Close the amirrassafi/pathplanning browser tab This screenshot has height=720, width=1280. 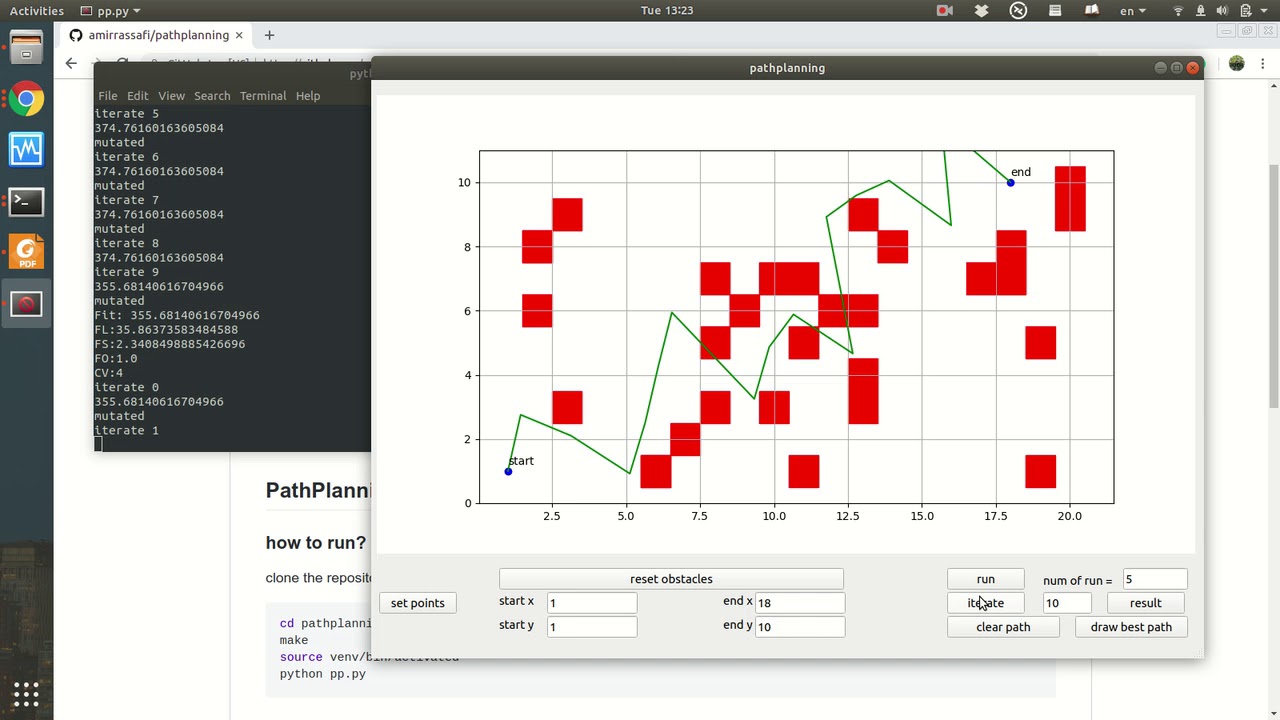pos(239,35)
